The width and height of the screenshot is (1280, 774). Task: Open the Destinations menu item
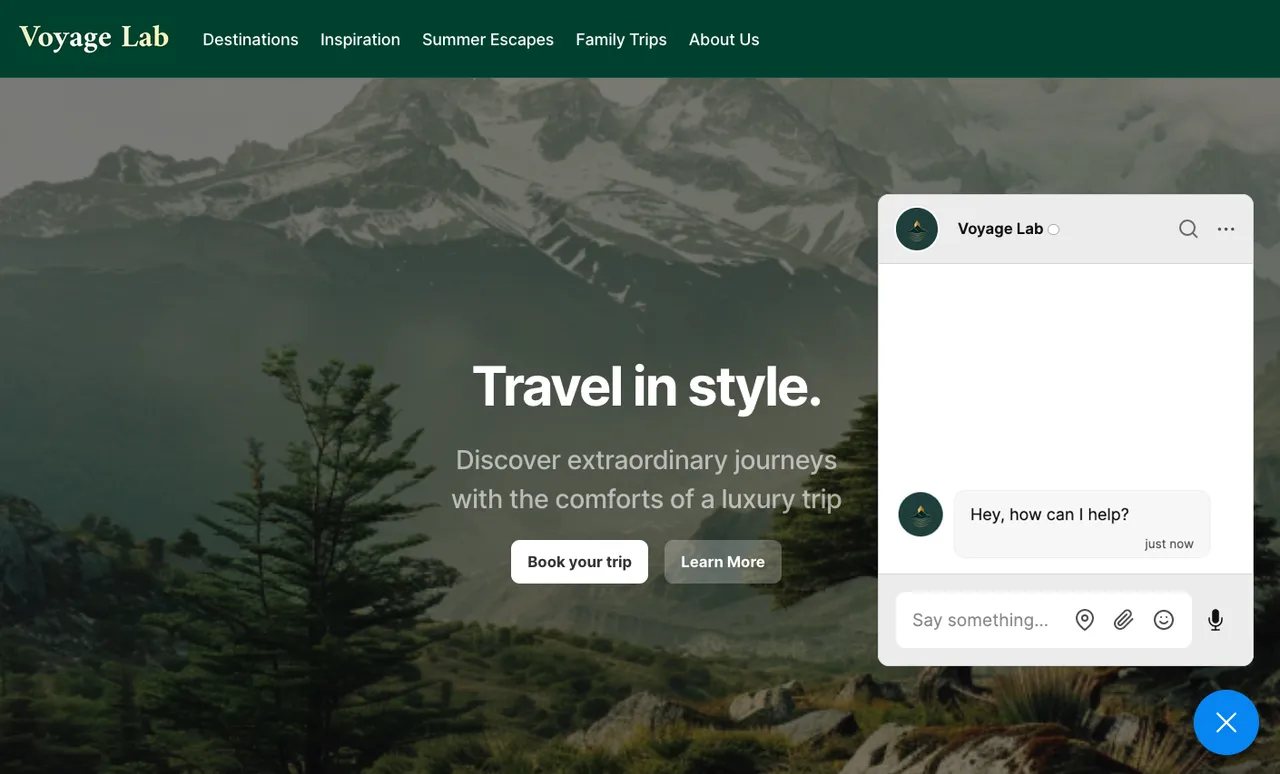(251, 39)
